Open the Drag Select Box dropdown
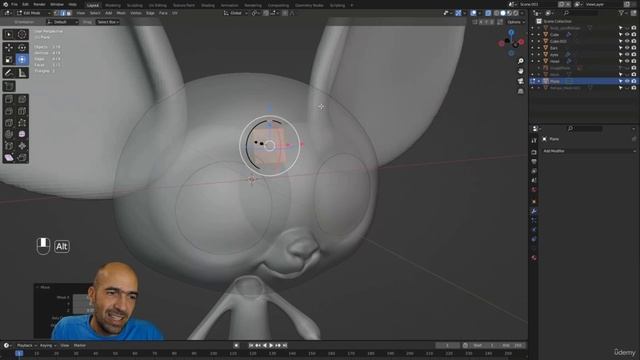 108,22
